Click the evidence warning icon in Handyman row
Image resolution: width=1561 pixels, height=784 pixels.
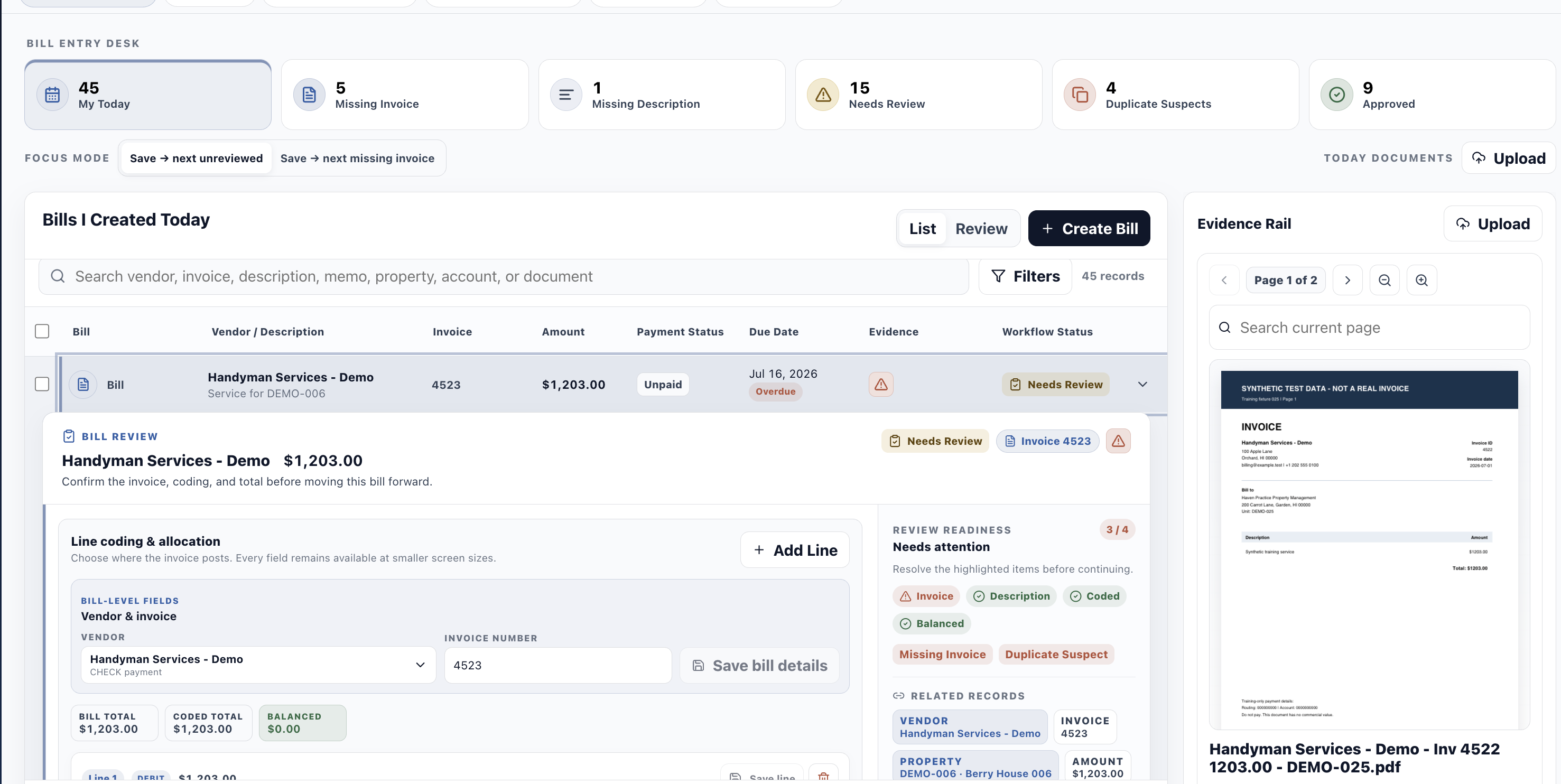(x=880, y=384)
